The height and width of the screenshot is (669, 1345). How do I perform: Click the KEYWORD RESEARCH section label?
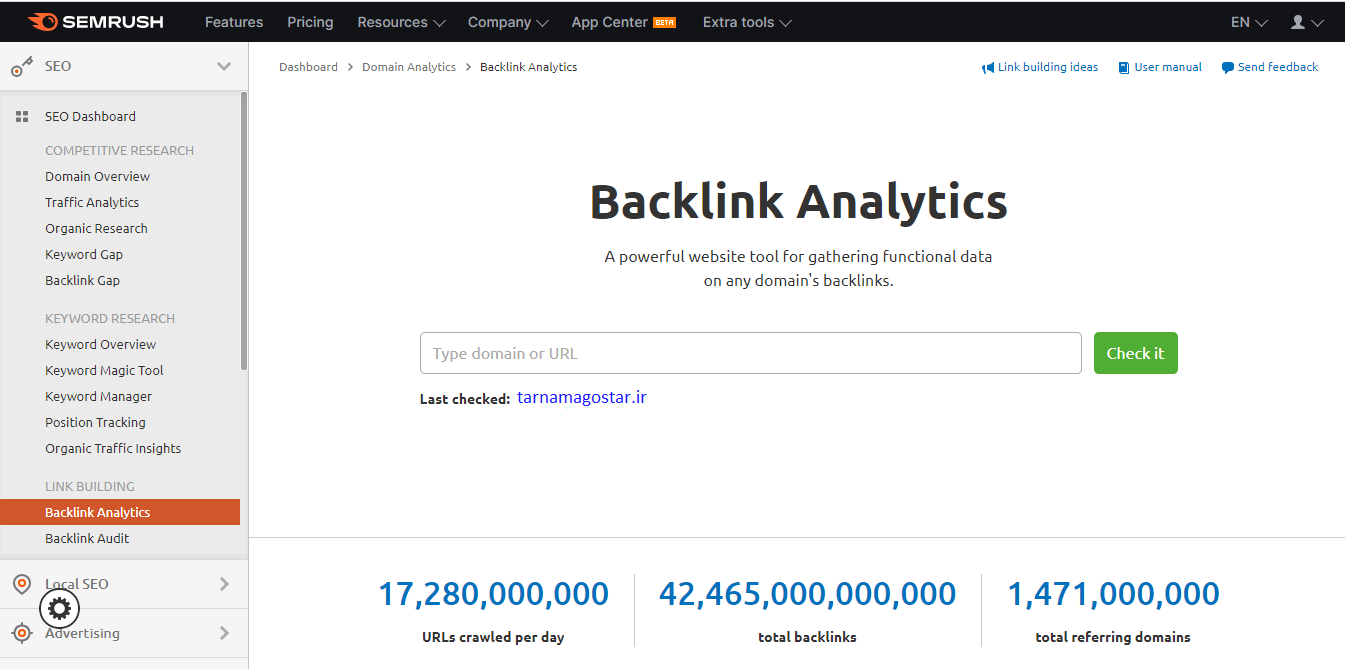(110, 319)
